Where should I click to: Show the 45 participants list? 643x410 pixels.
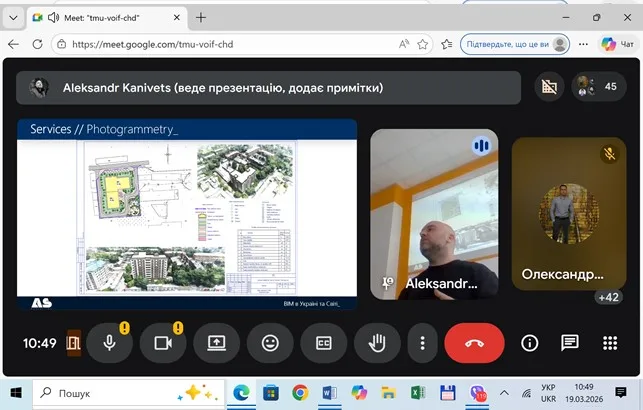coord(598,87)
